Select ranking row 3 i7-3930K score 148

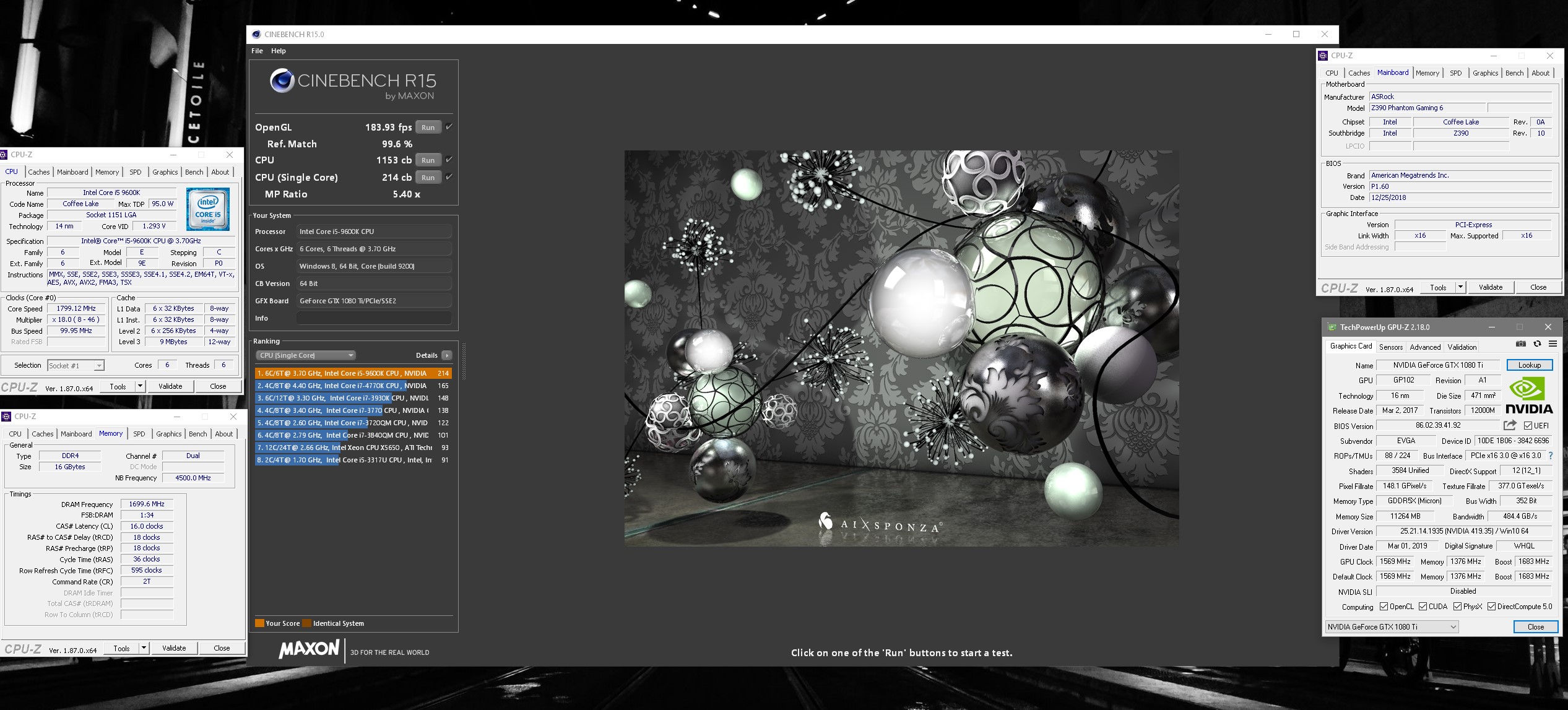pyautogui.click(x=353, y=398)
